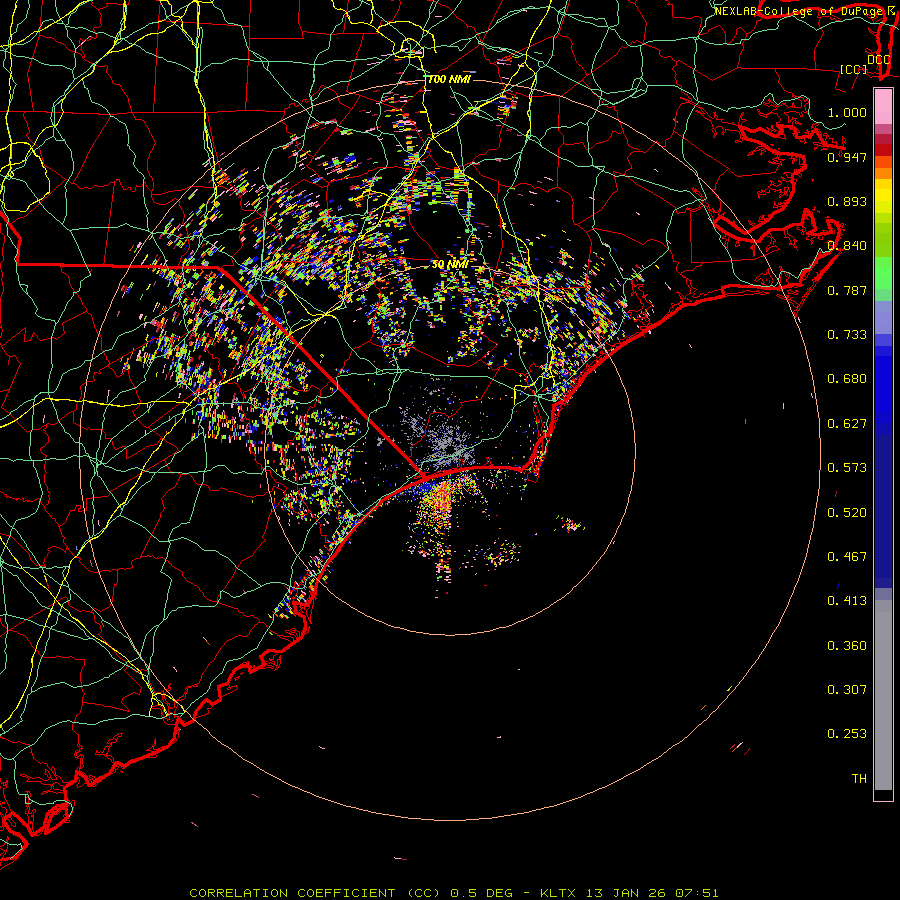Pick the bright green band of the color bar
This screenshot has height=900, width=900.
[883, 273]
